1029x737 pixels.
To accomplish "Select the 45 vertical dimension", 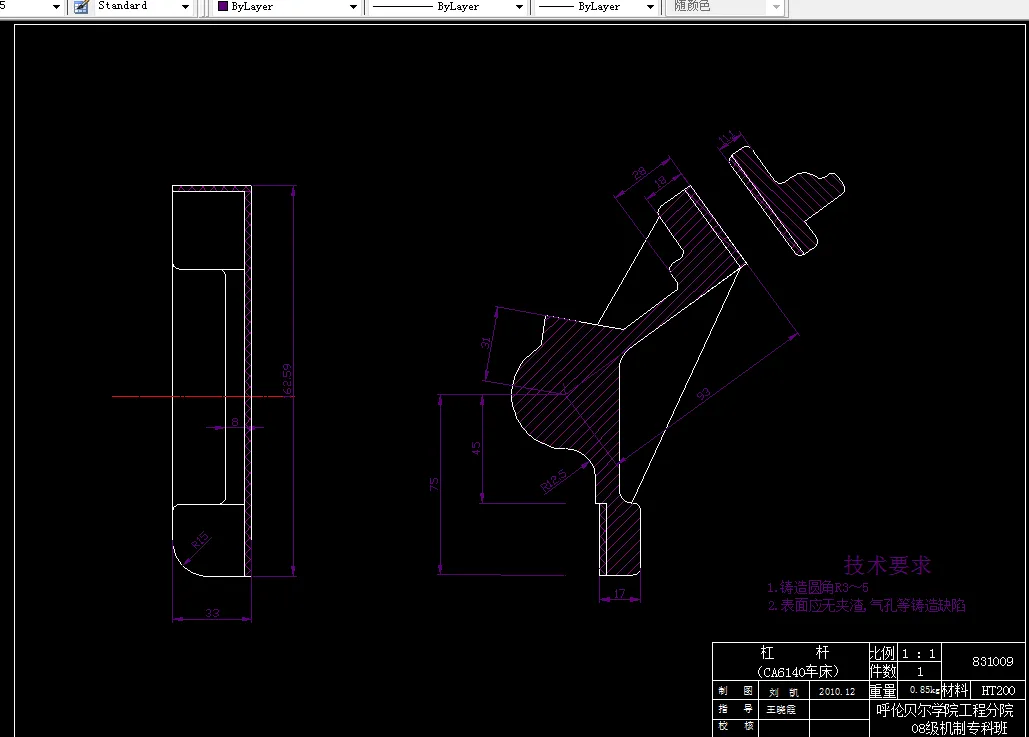I will tap(476, 449).
